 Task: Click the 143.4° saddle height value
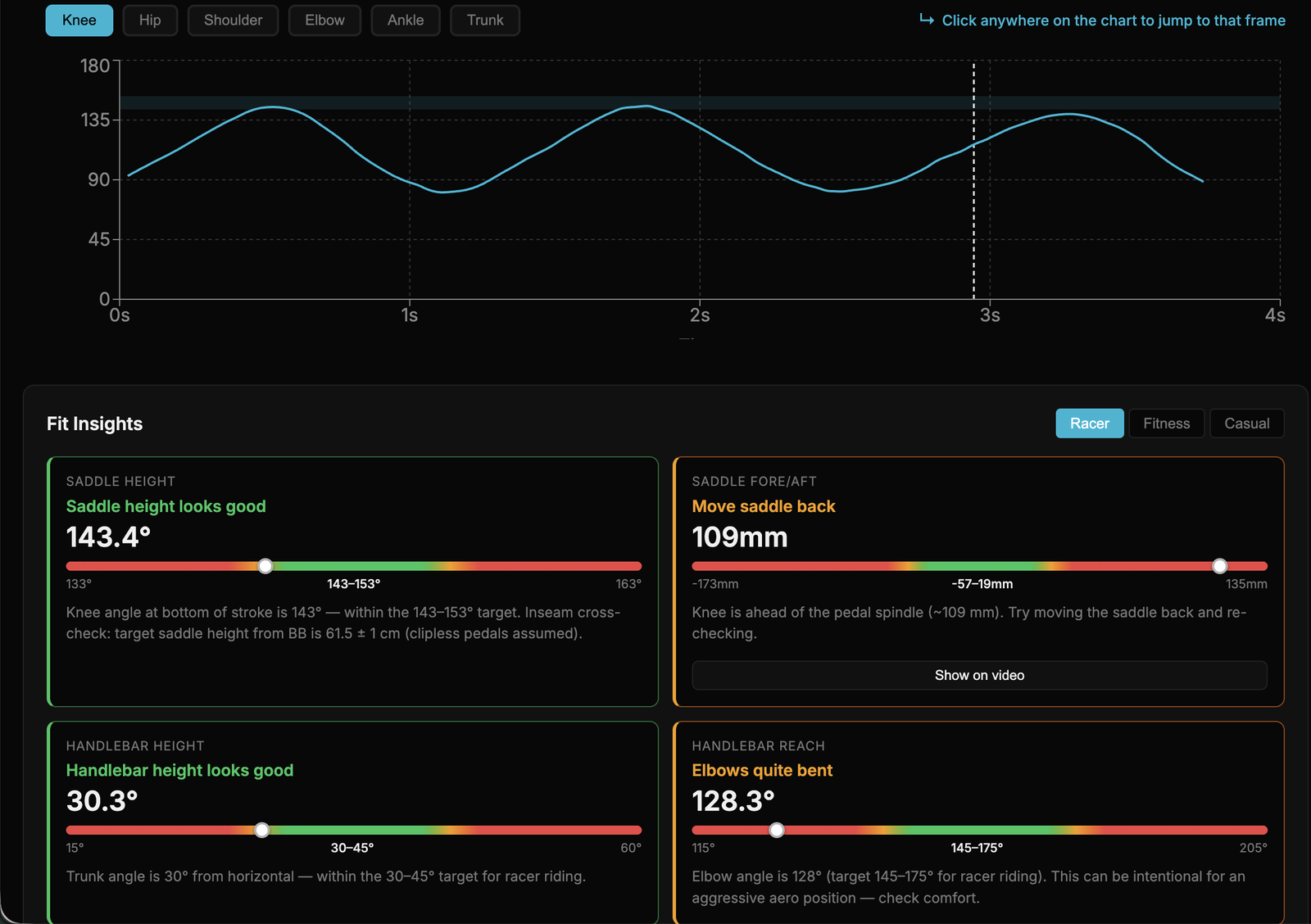coord(108,537)
